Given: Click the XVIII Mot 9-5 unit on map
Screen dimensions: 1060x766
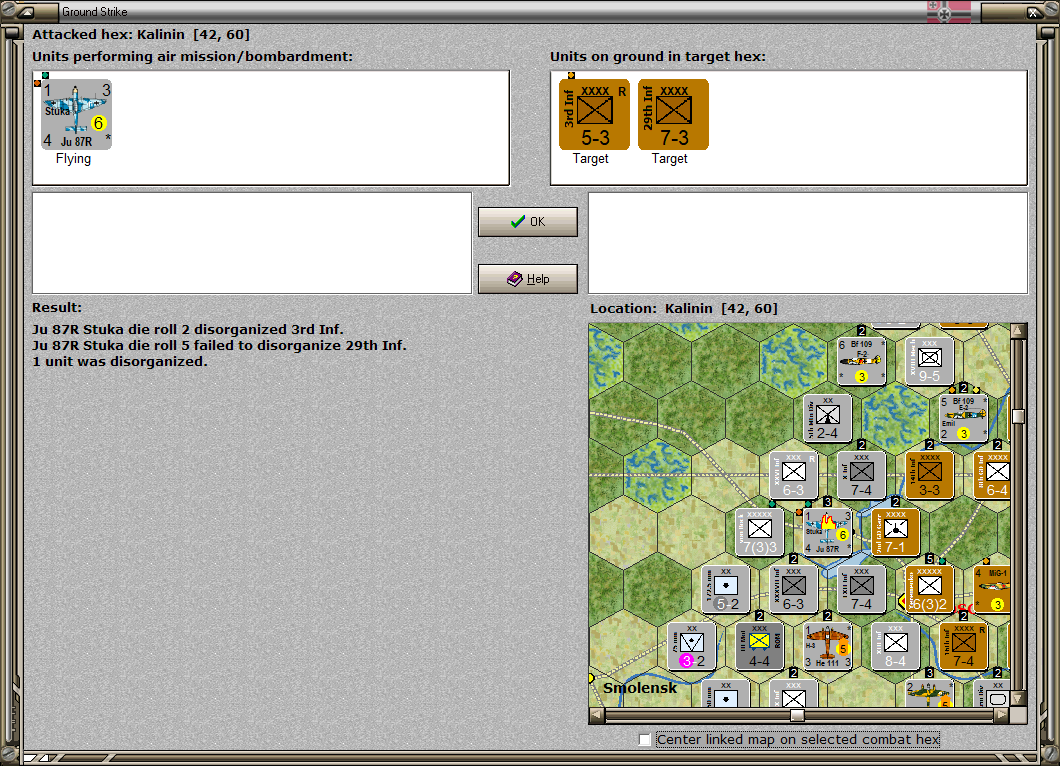Looking at the screenshot, I should (x=930, y=362).
